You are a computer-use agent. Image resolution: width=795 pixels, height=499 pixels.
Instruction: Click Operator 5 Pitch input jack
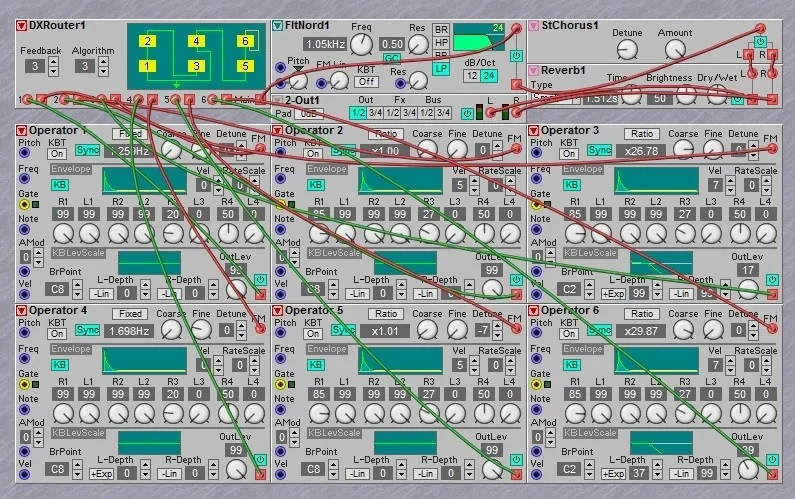pyautogui.click(x=280, y=333)
